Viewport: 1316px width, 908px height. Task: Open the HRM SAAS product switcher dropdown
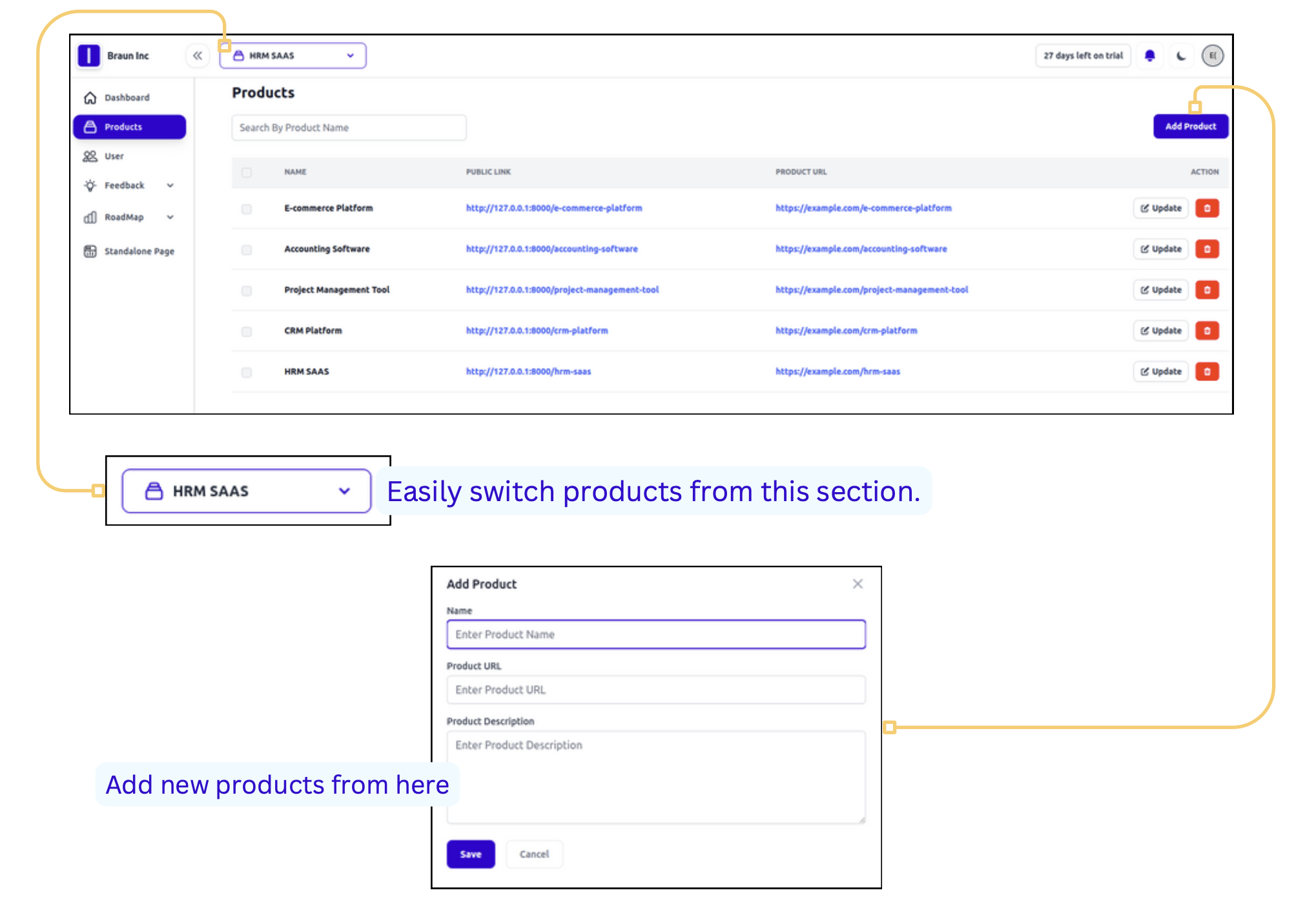coord(293,56)
